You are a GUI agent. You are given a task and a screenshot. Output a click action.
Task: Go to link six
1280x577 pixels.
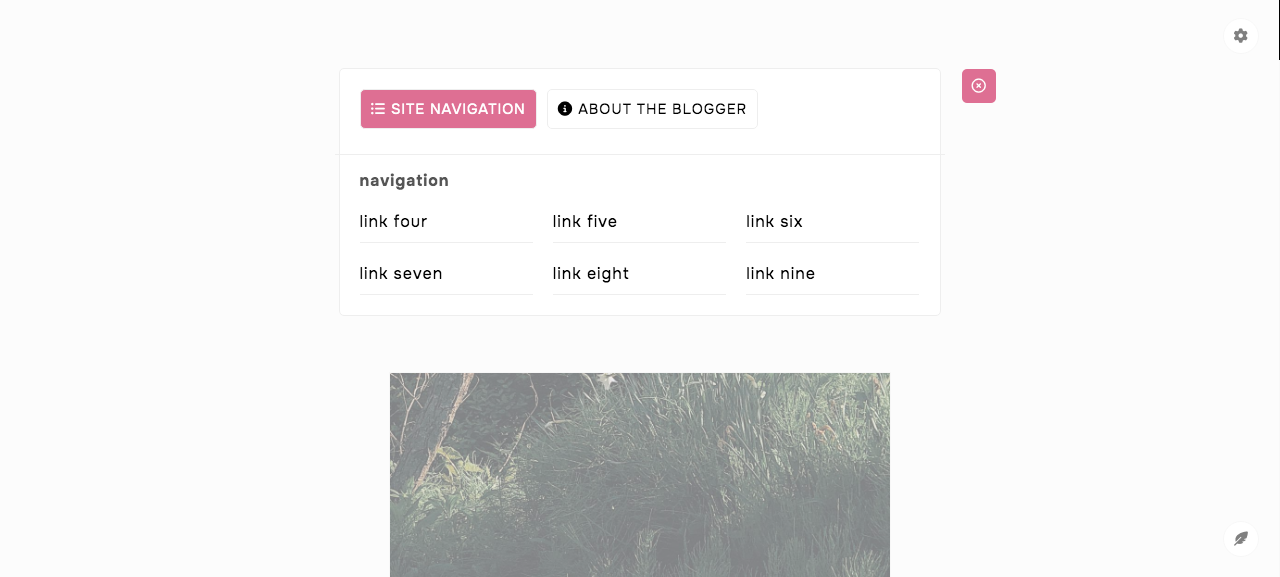[x=774, y=221]
